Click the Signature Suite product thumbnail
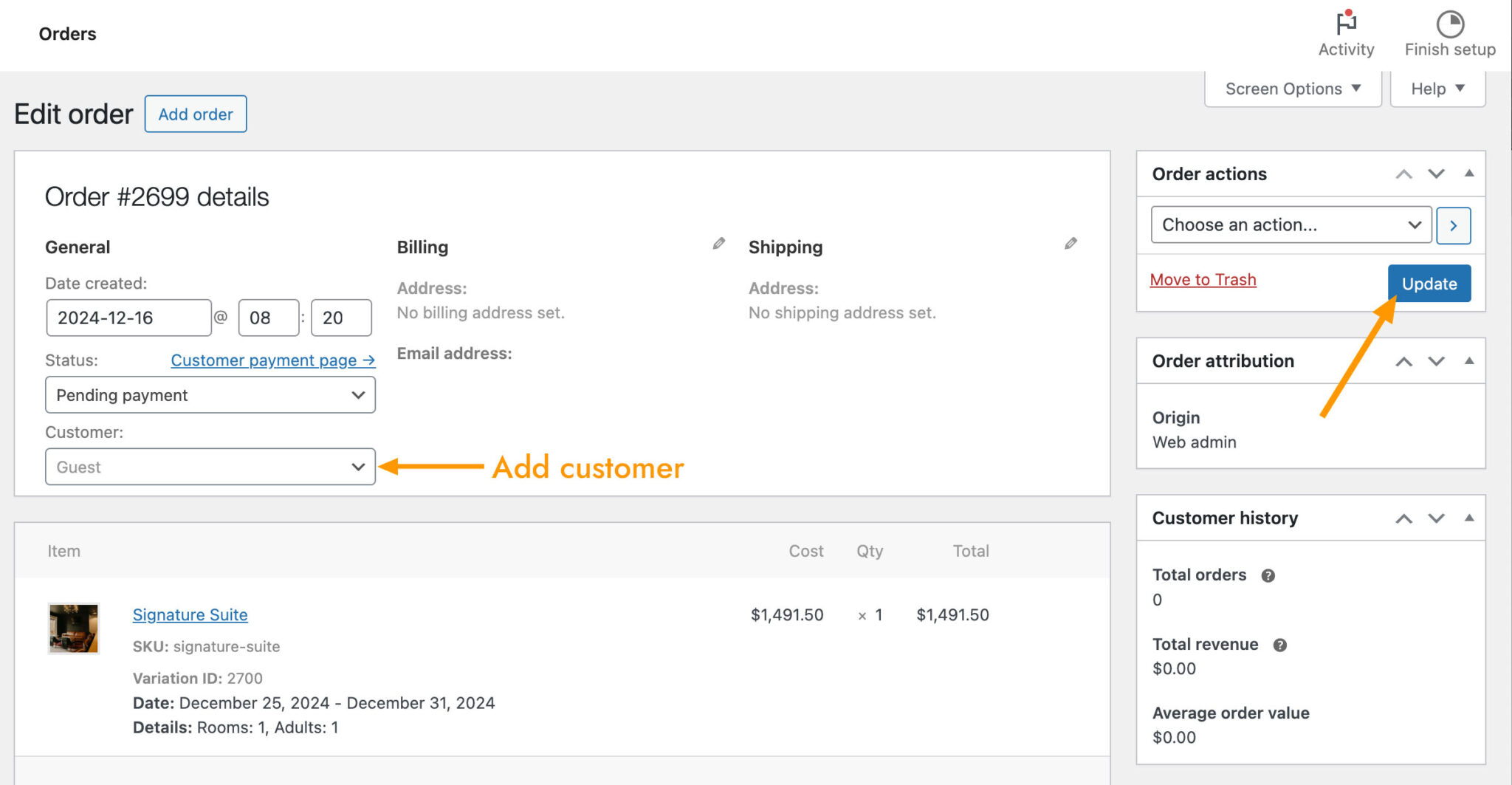The height and width of the screenshot is (785, 1512). (73, 628)
